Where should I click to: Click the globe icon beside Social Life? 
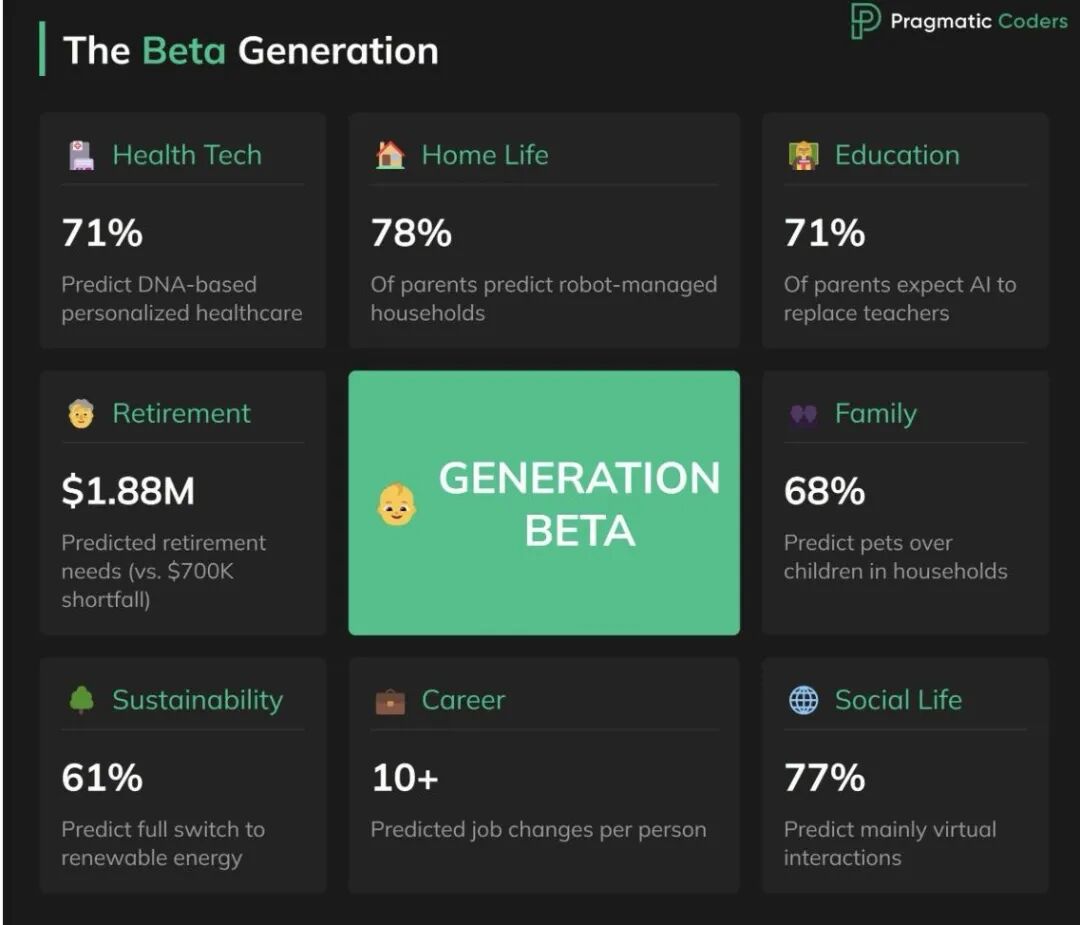803,700
